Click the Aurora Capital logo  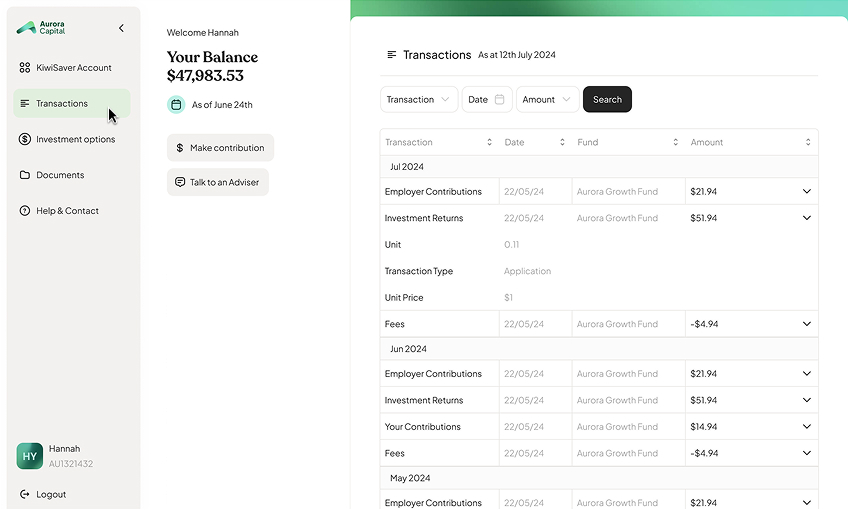pyautogui.click(x=41, y=28)
